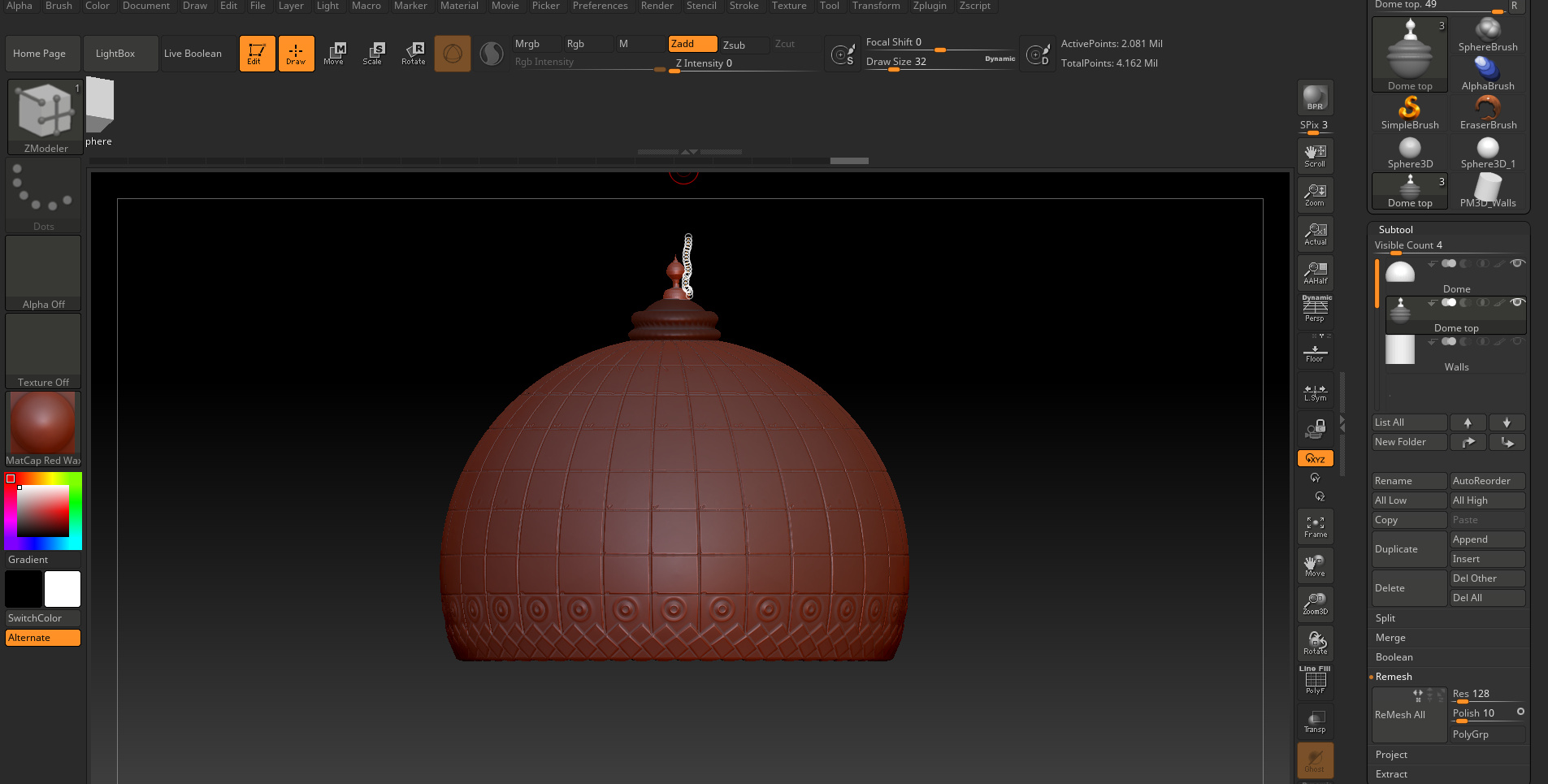Select the SphereBrush tool
Image resolution: width=1548 pixels, height=784 pixels.
click(1488, 35)
